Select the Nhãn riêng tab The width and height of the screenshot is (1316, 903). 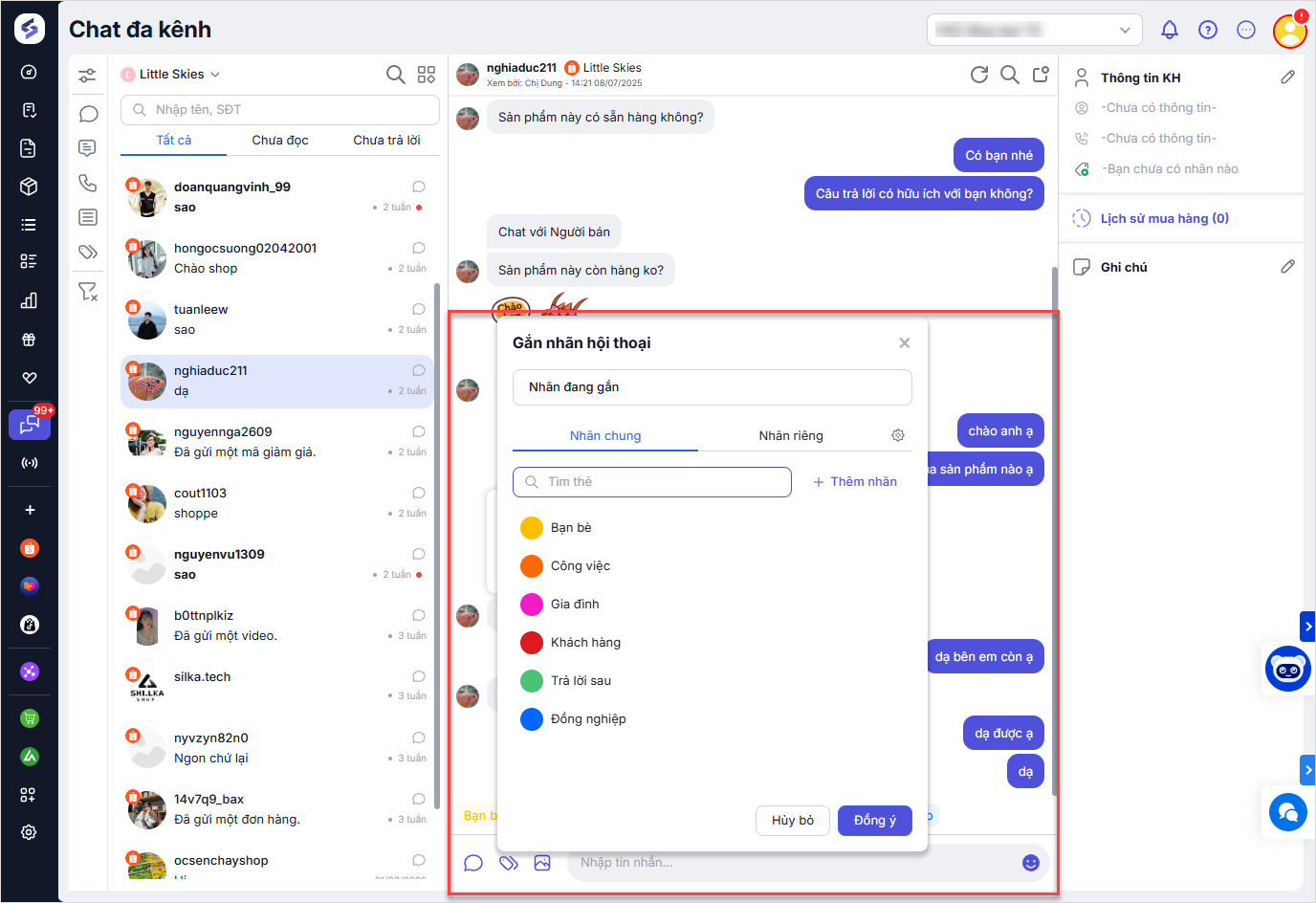click(x=791, y=435)
